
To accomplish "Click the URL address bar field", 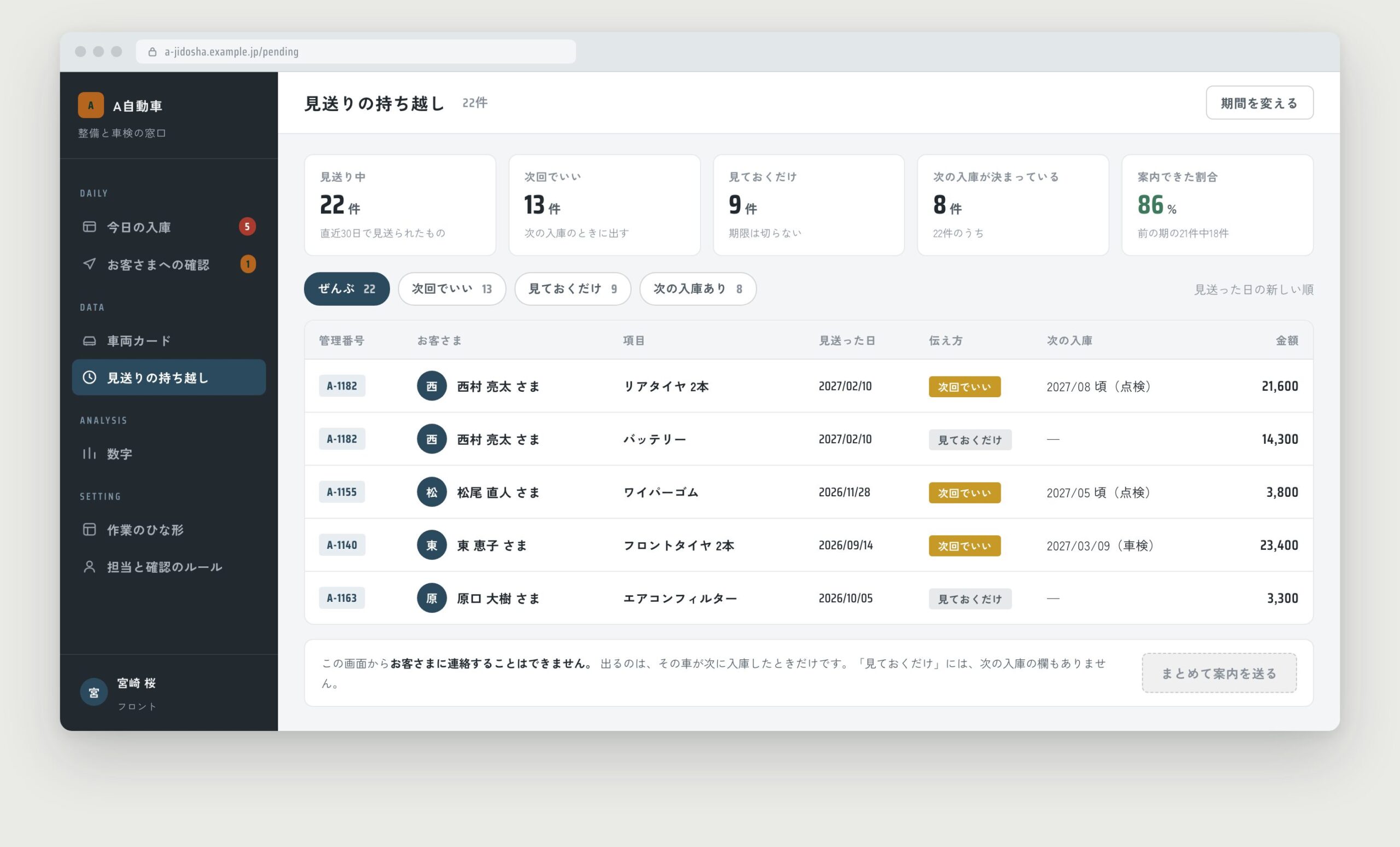I will click(x=355, y=52).
